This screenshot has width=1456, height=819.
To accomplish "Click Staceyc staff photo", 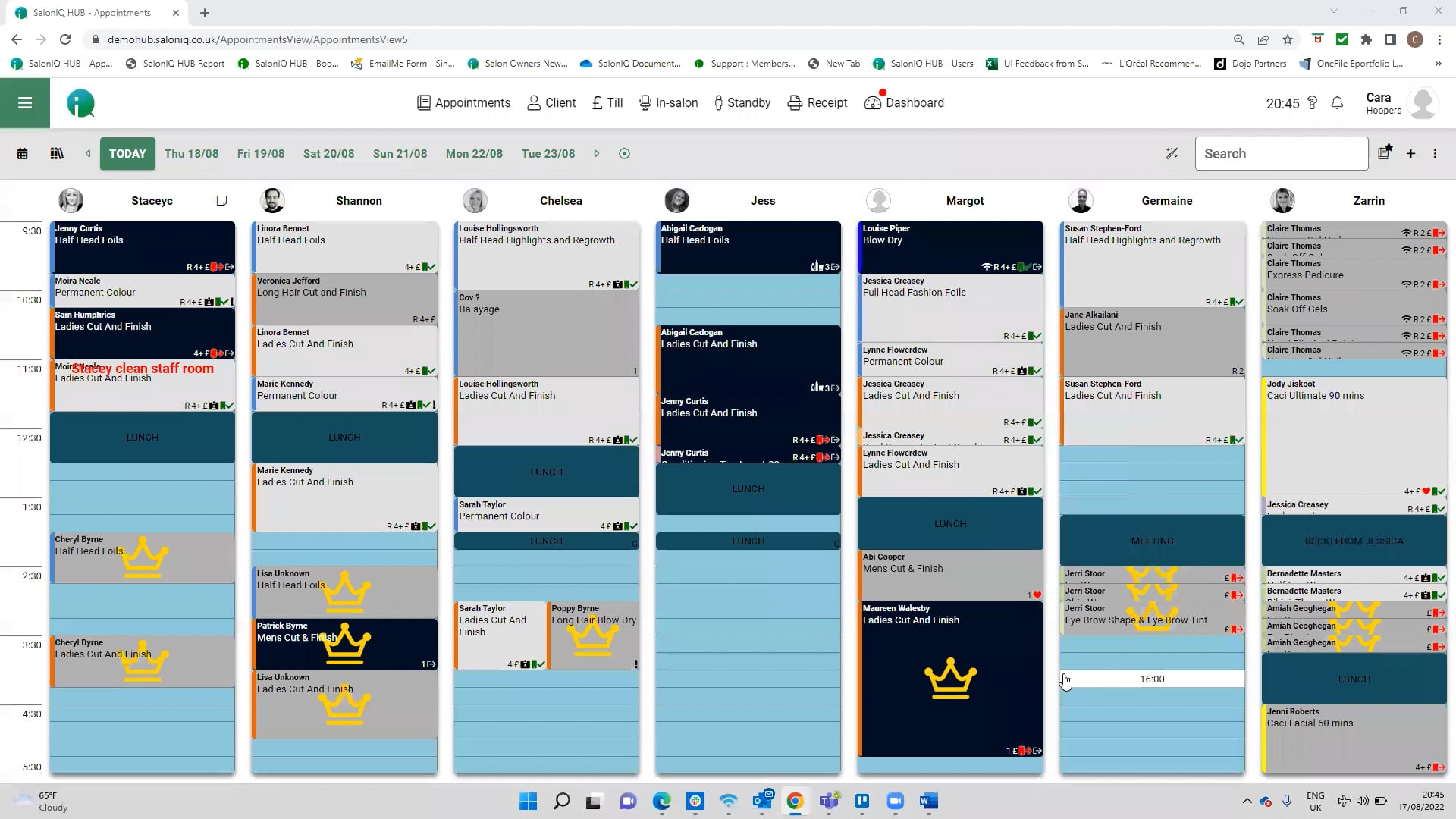I will (x=71, y=201).
